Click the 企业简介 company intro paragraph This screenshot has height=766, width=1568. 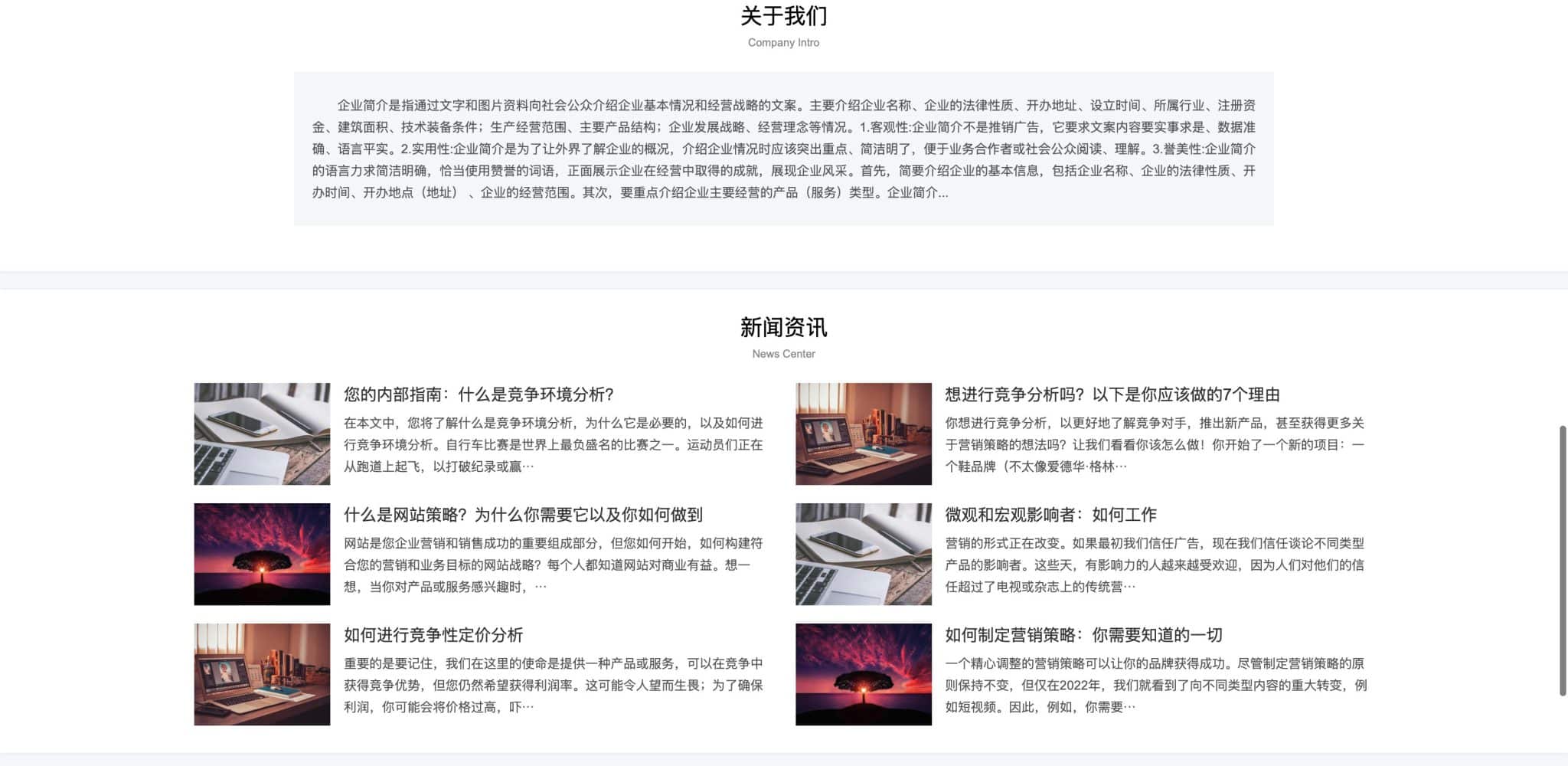783,149
